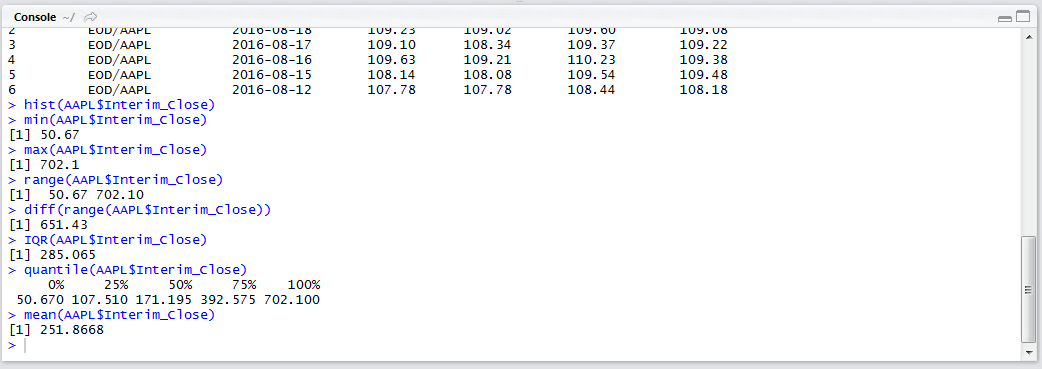Click the max(AAPL$Interim_Close) command
Image resolution: width=1042 pixels, height=369 pixels.
point(115,150)
